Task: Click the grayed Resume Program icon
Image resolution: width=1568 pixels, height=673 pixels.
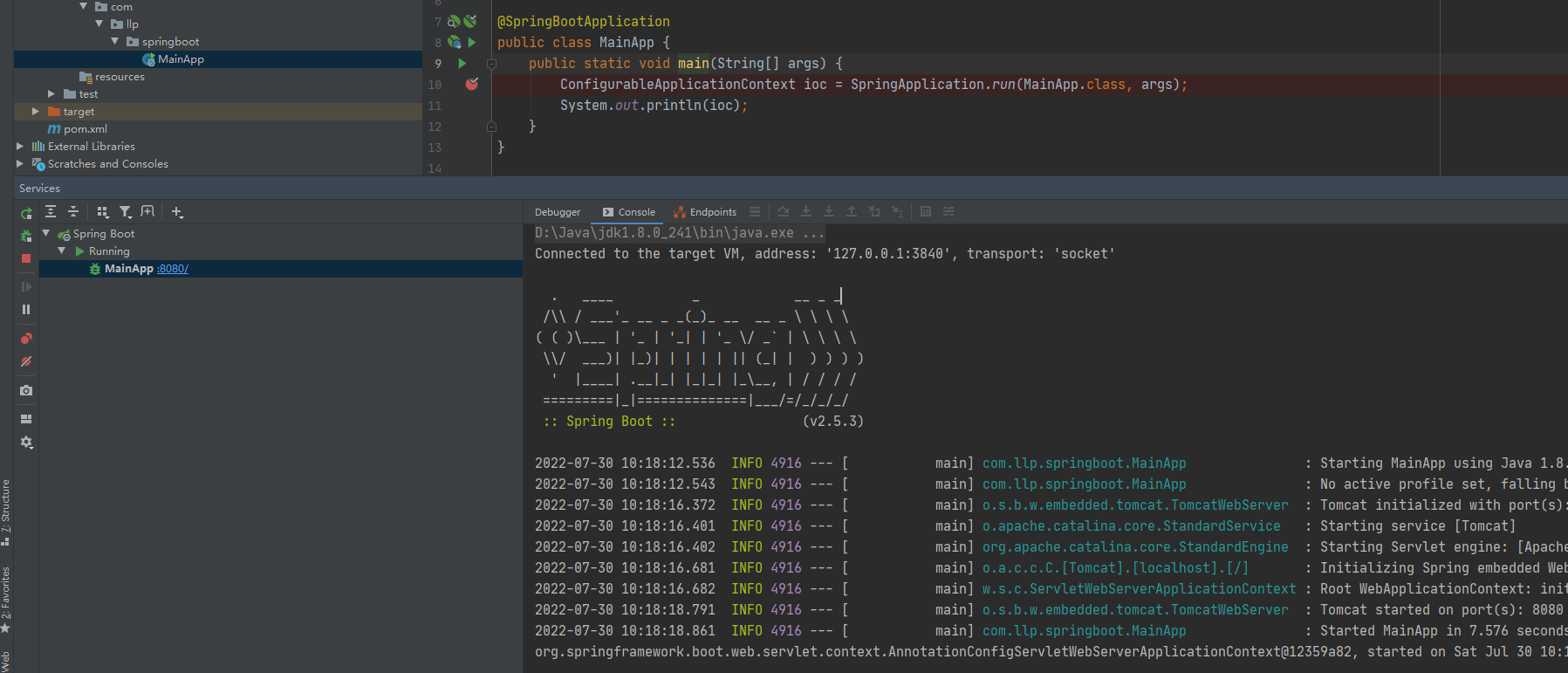Action: tap(26, 286)
